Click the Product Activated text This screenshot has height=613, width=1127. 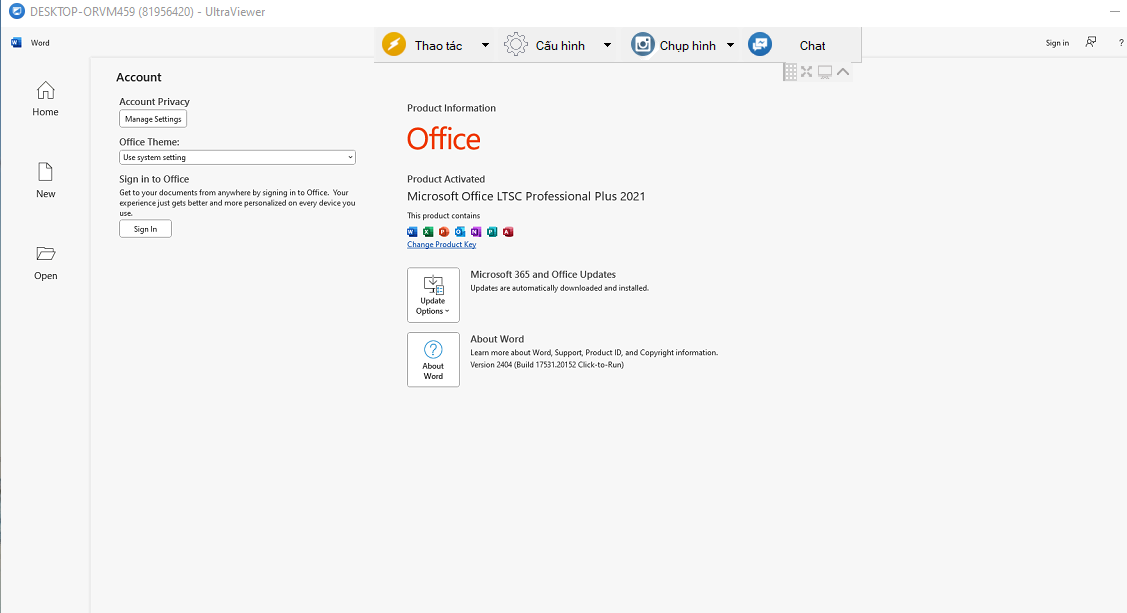click(446, 179)
